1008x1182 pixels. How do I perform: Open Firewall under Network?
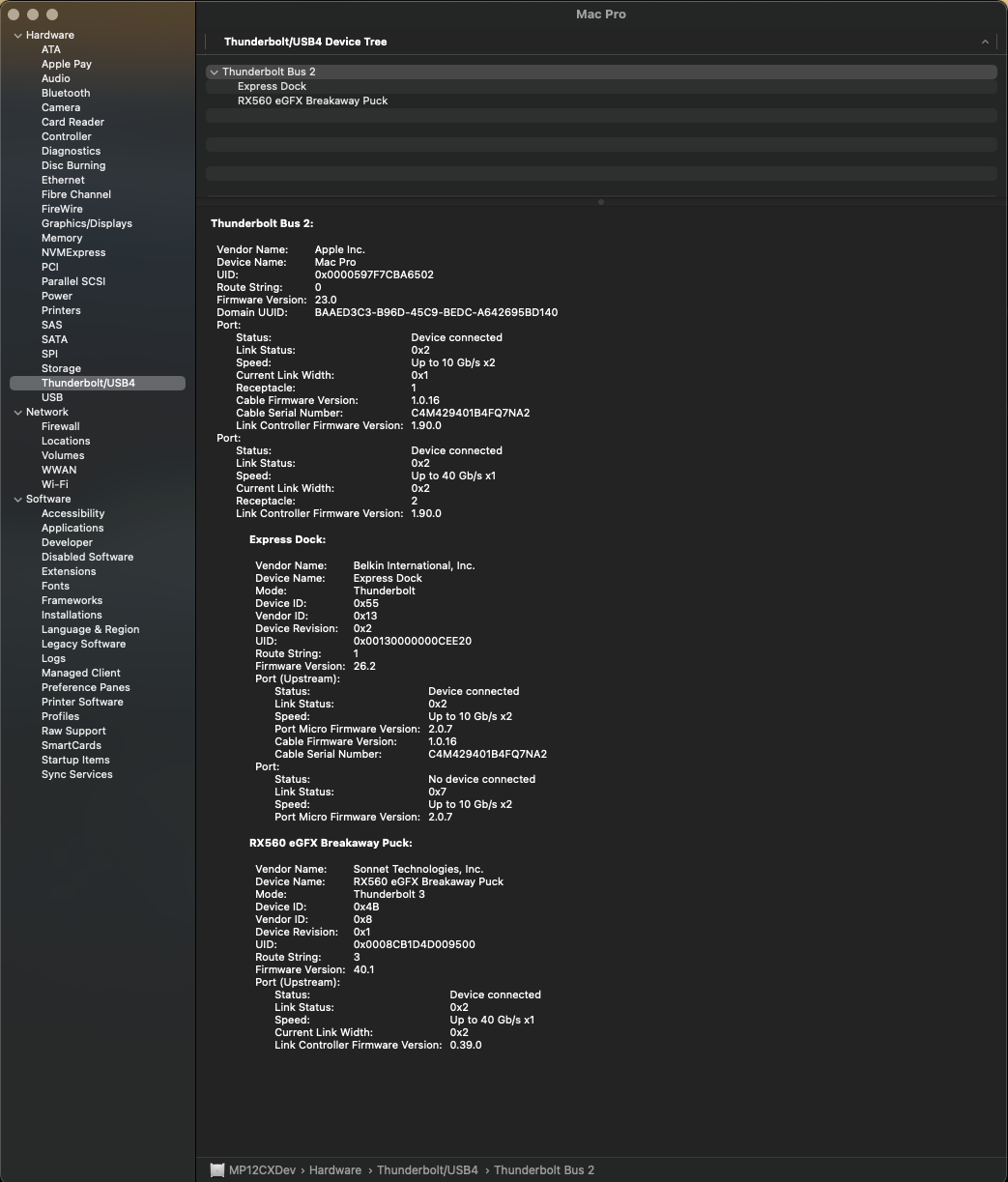point(61,426)
